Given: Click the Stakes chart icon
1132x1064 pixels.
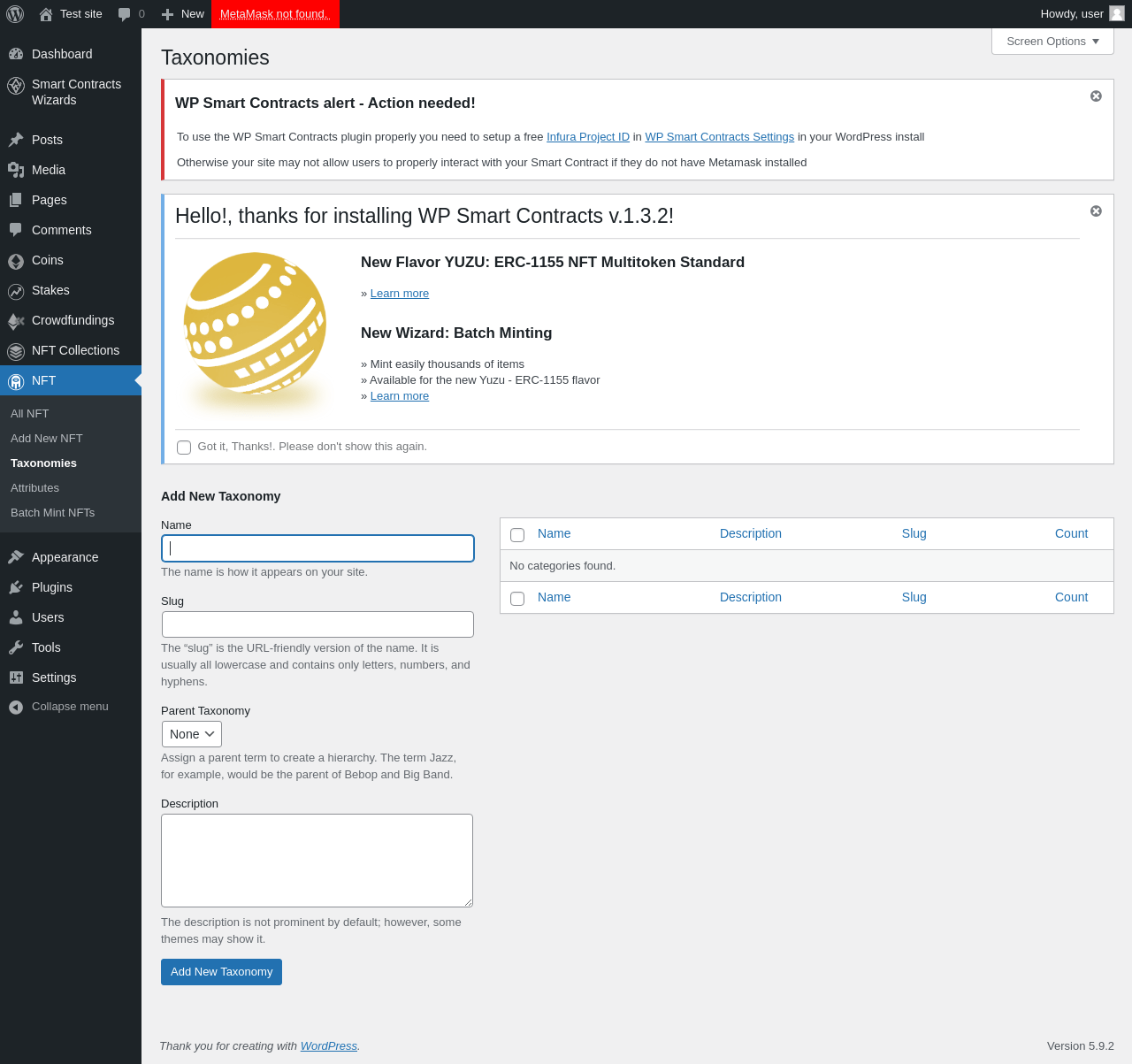Looking at the screenshot, I should click(x=16, y=291).
